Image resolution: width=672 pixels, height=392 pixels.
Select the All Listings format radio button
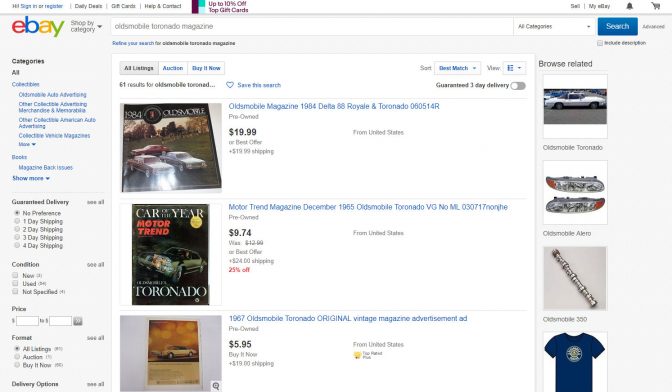17,349
